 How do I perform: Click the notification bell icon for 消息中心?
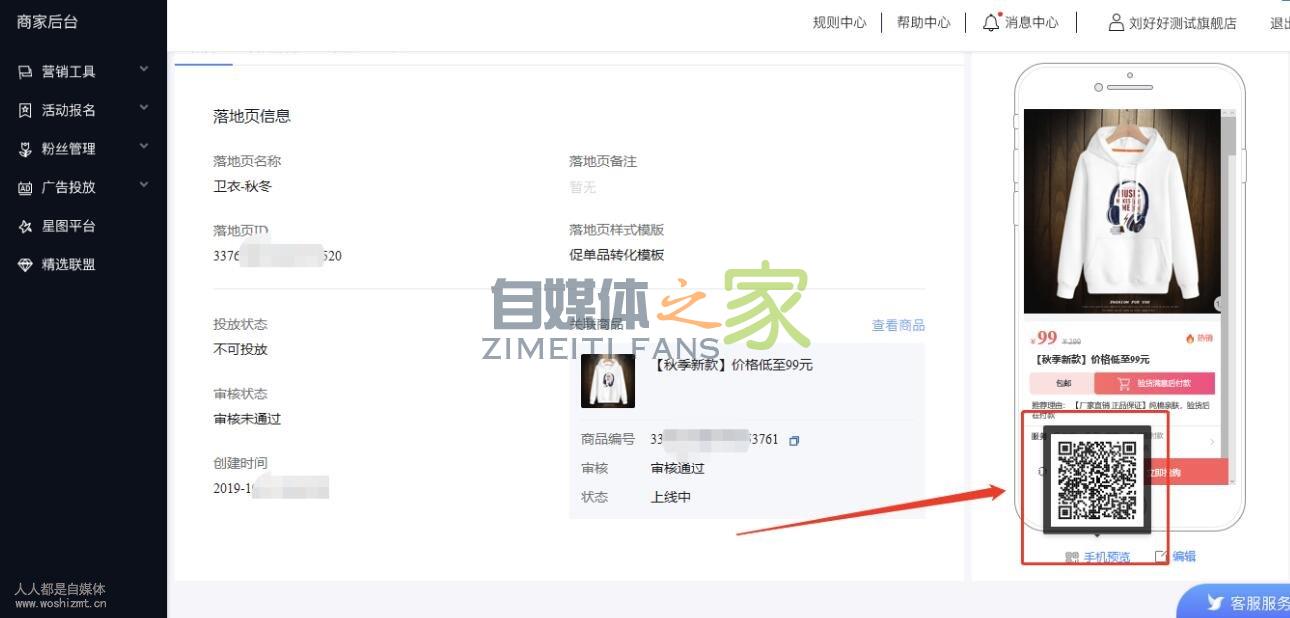pyautogui.click(x=991, y=22)
